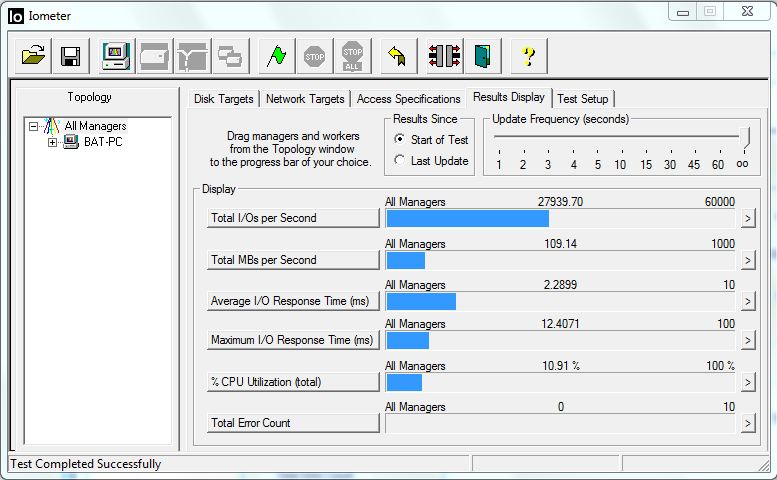The image size is (777, 480).
Task: Close the Iometer window
Action: coord(747,11)
